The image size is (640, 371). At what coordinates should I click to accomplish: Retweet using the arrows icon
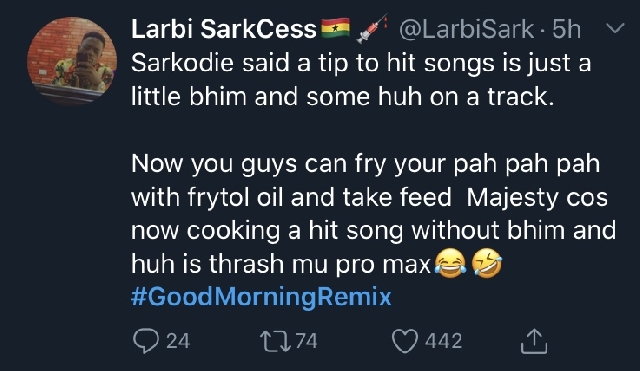click(x=276, y=341)
